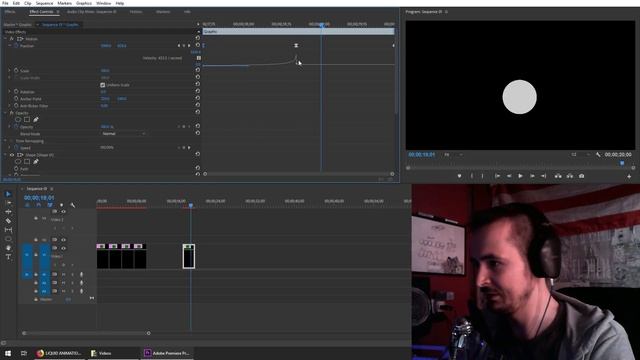Image resolution: width=640 pixels, height=360 pixels.
Task: Open the Graphics menu
Action: coord(84,3)
